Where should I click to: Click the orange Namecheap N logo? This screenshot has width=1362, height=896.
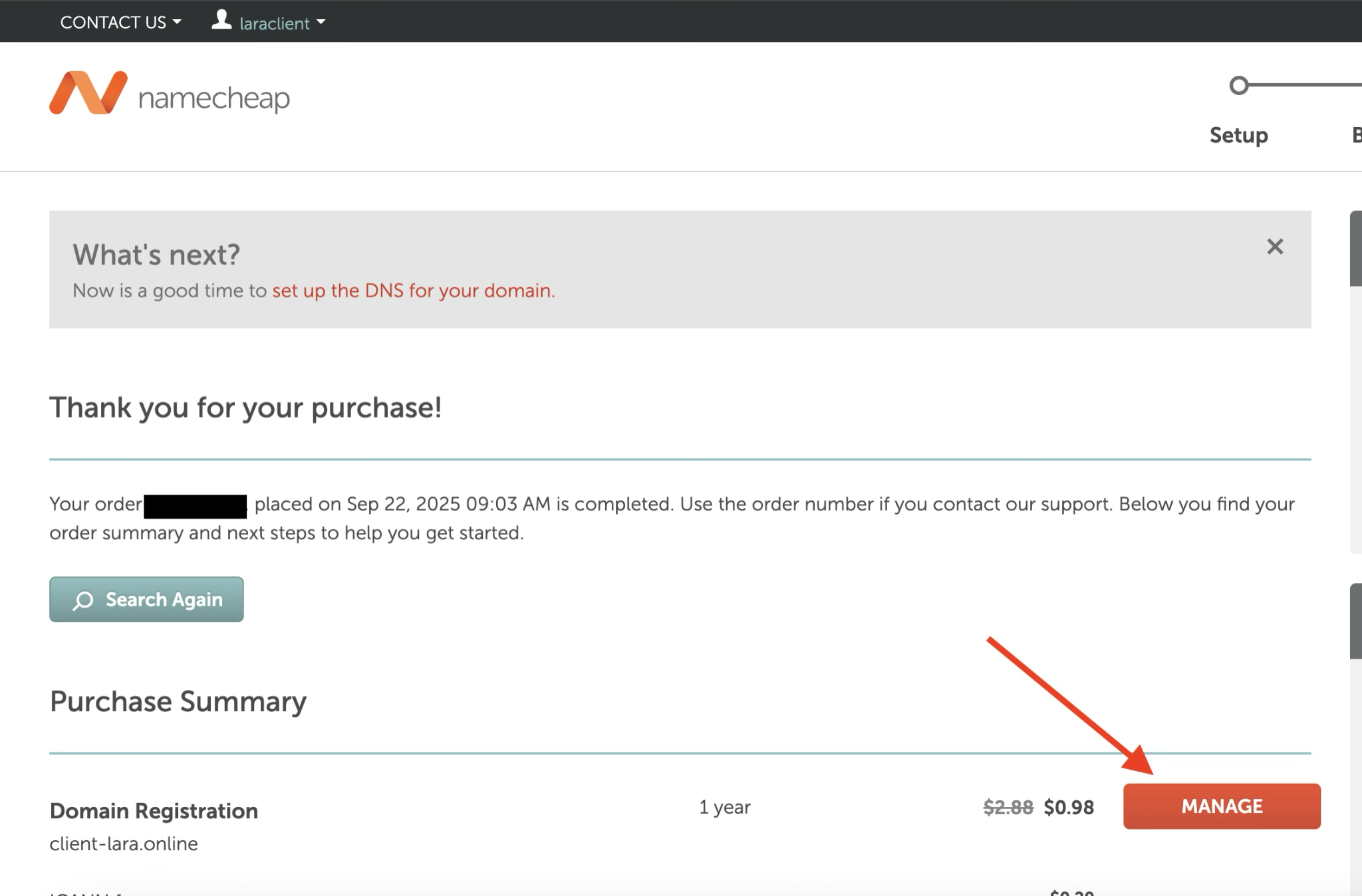[88, 93]
